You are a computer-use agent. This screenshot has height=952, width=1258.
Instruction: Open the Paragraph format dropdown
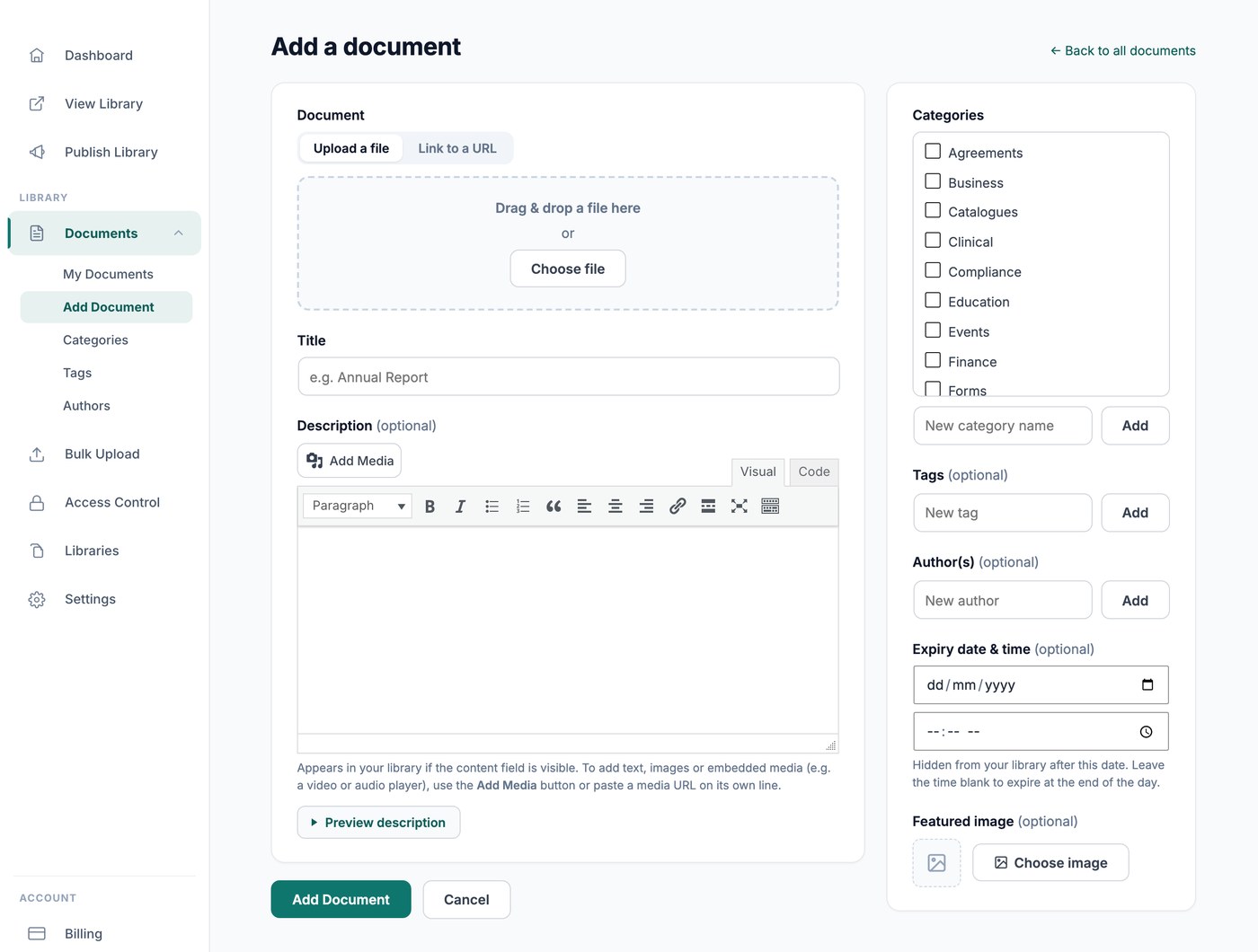[x=358, y=507]
